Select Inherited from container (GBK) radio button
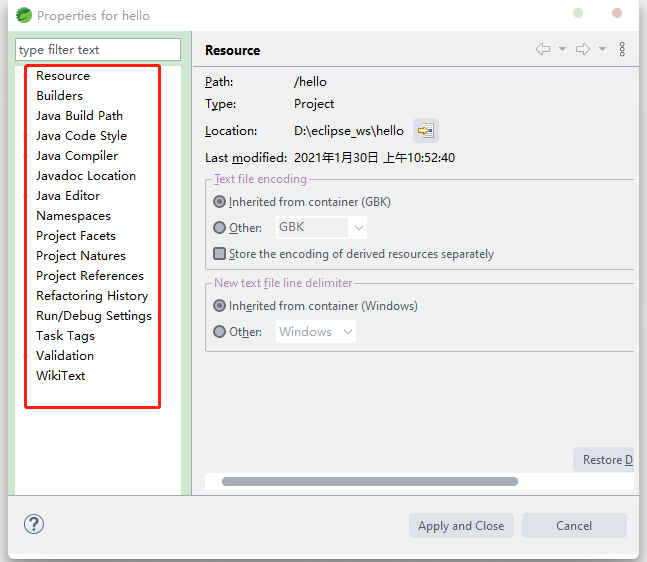The width and height of the screenshot is (647, 562). point(220,201)
